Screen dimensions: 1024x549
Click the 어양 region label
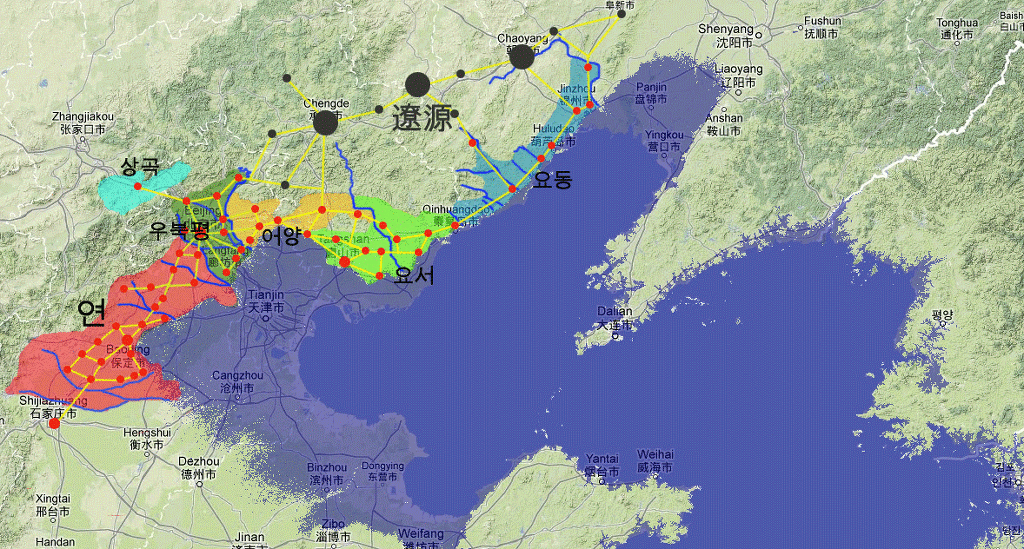(281, 236)
